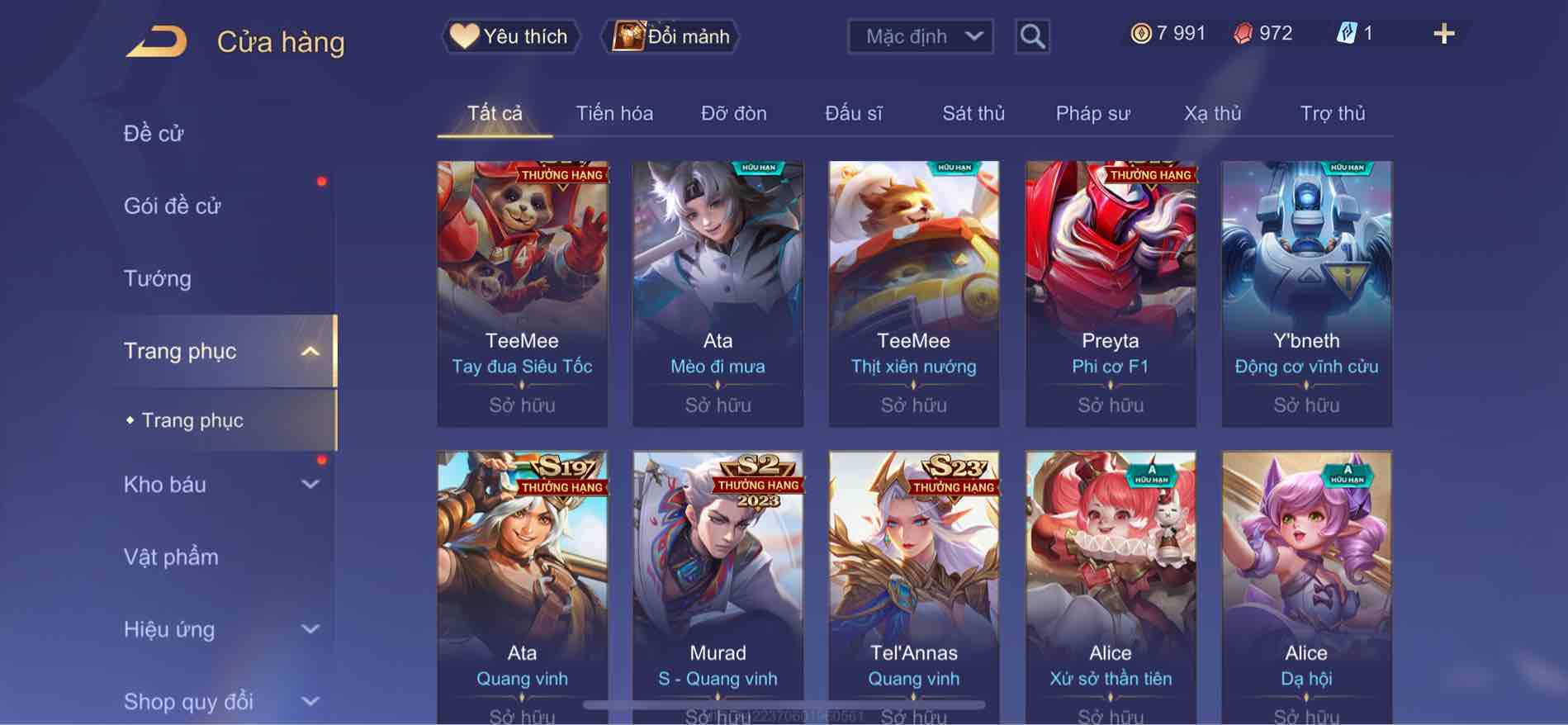Image resolution: width=1568 pixels, height=725 pixels.
Task: Tap the red ruby currency icon
Action: [x=1243, y=33]
